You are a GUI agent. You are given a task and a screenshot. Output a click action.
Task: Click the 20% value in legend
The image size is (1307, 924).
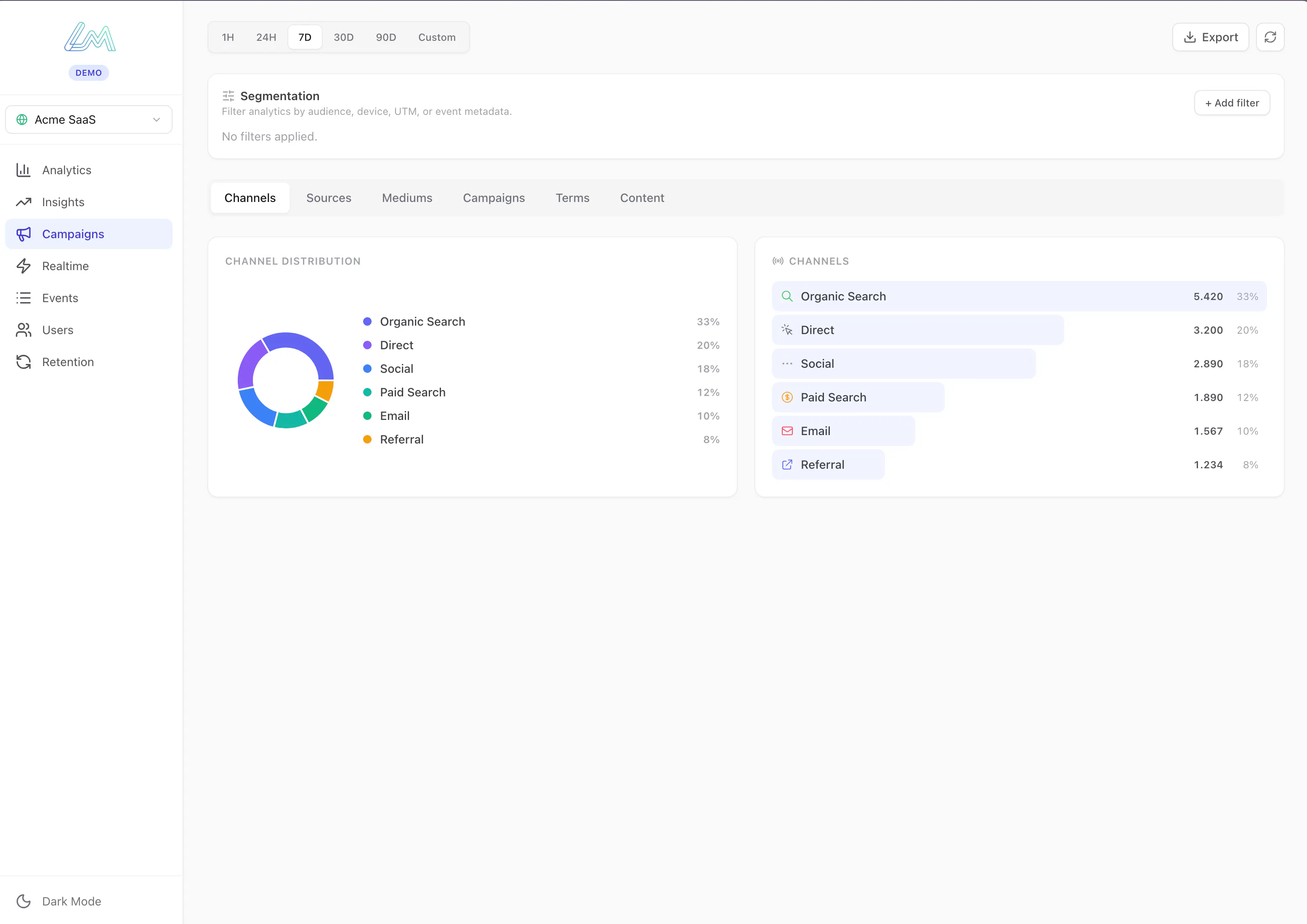tap(708, 345)
